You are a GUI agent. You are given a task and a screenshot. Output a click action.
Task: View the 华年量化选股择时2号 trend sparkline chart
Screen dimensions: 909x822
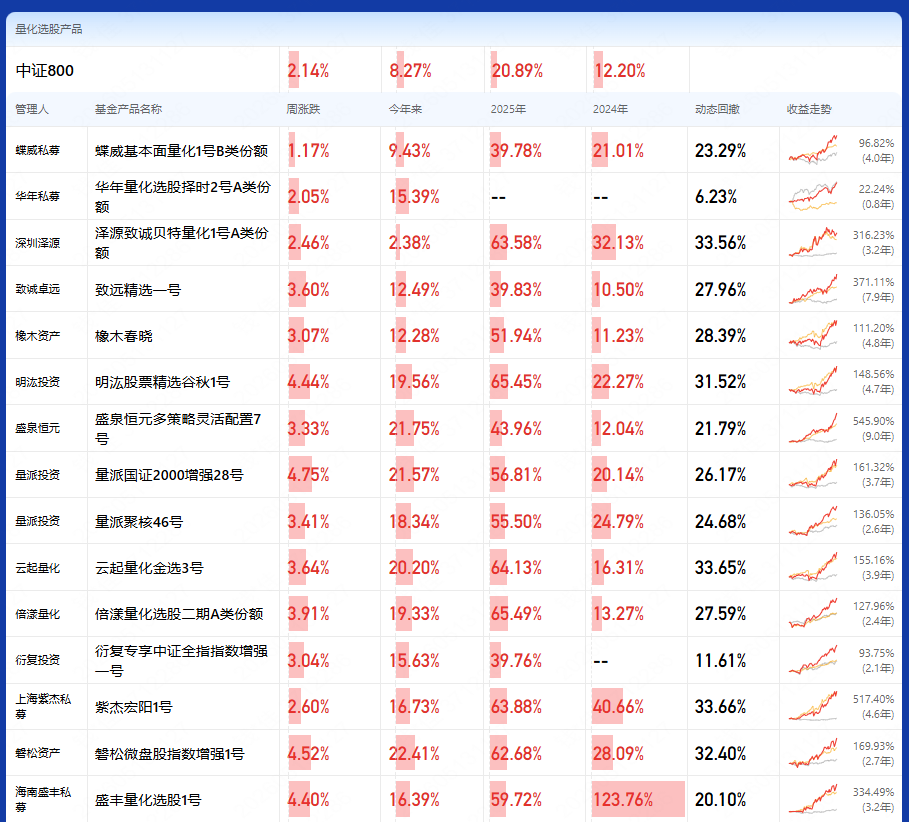(x=813, y=197)
